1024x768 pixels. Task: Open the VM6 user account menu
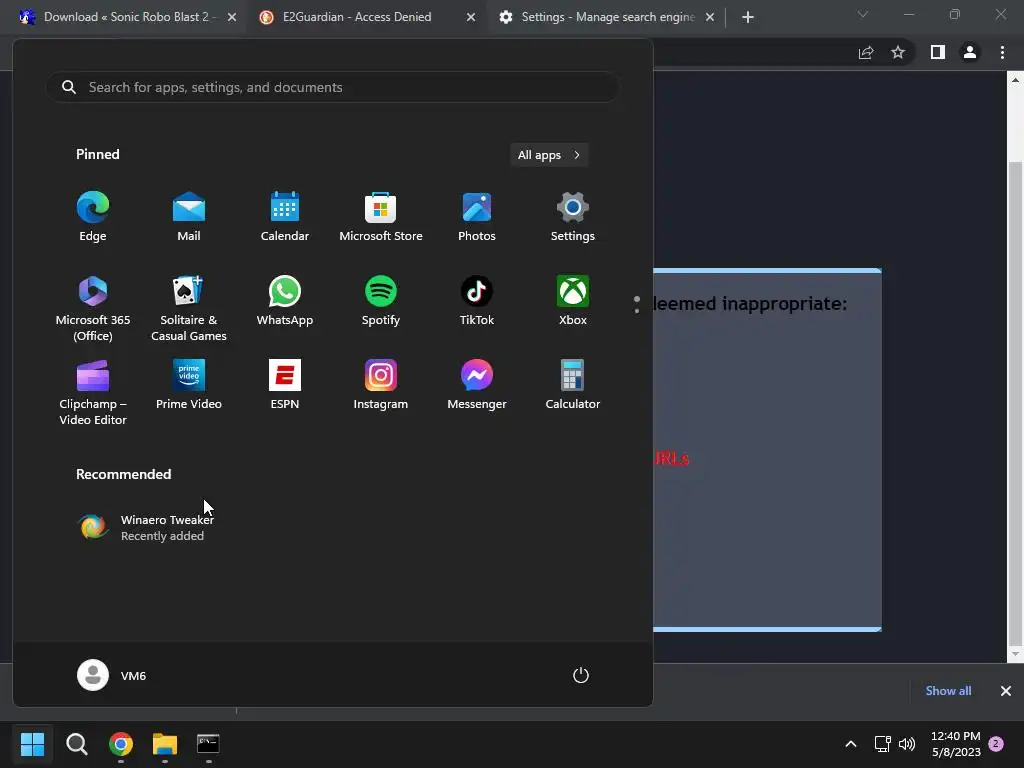(x=112, y=675)
